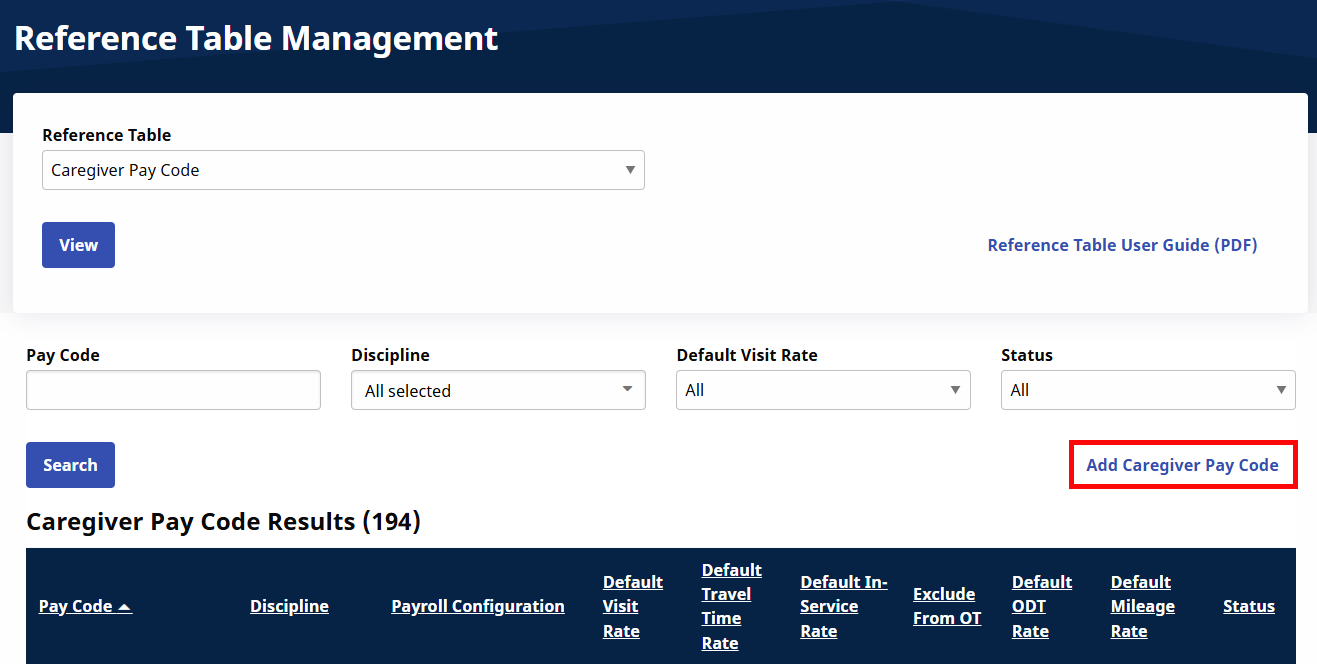The width and height of the screenshot is (1317, 664).
Task: Focus the Pay Code filter input field
Action: pyautogui.click(x=173, y=390)
